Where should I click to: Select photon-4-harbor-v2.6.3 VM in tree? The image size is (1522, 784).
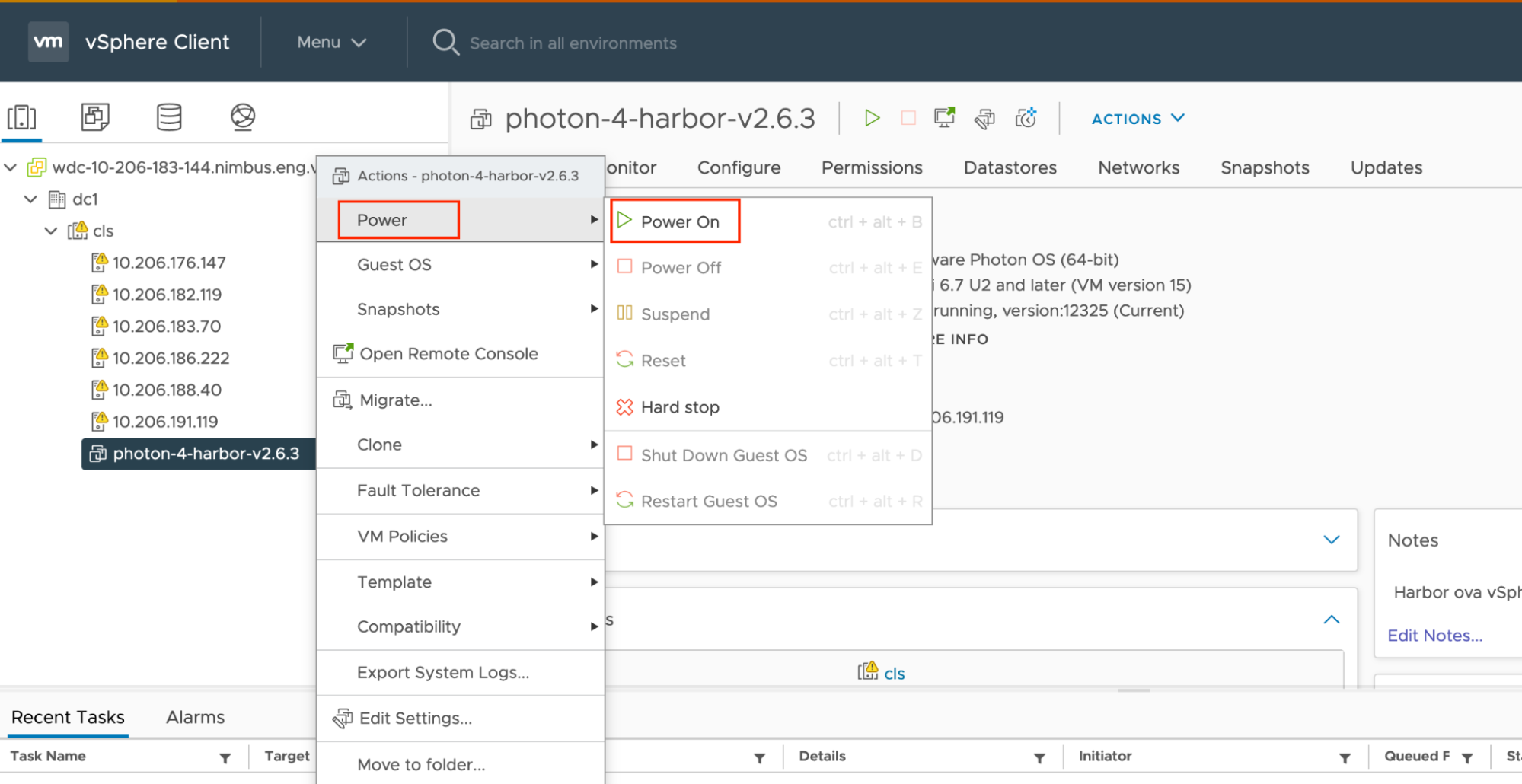tap(198, 454)
